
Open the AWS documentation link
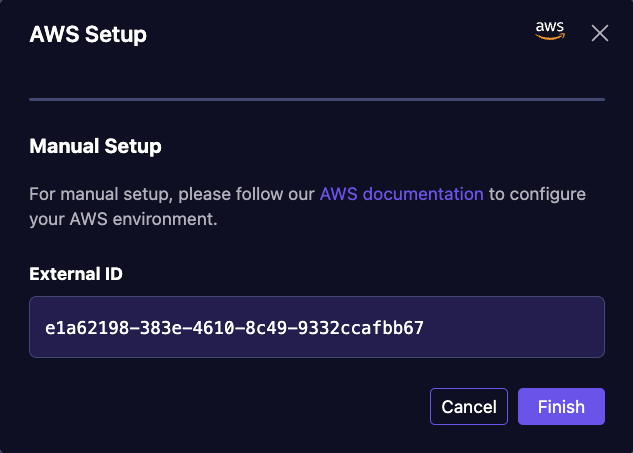tap(402, 194)
